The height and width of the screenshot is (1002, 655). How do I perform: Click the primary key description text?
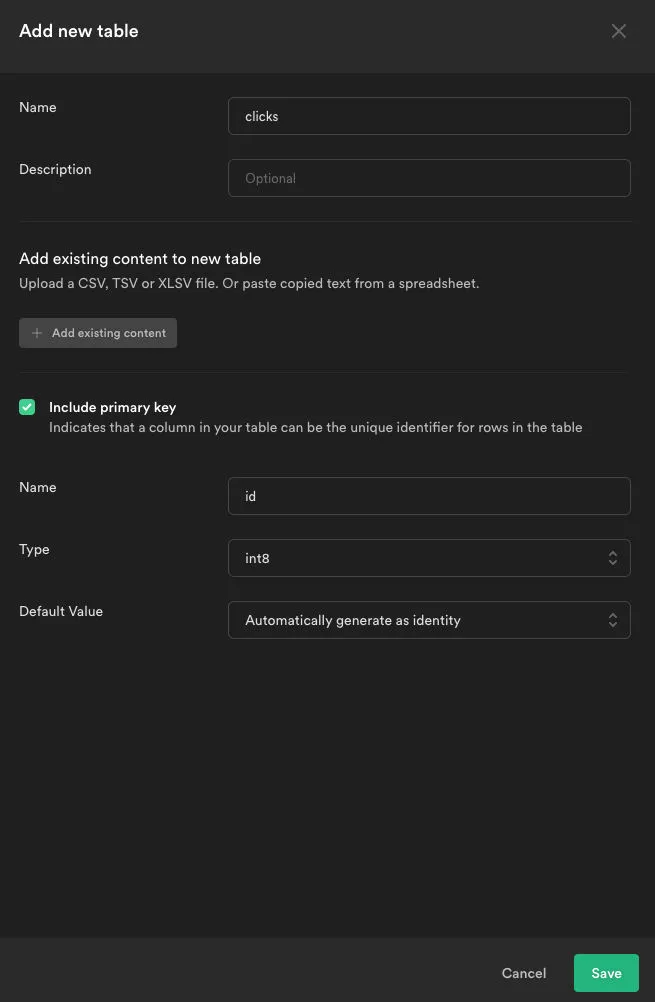coord(315,428)
